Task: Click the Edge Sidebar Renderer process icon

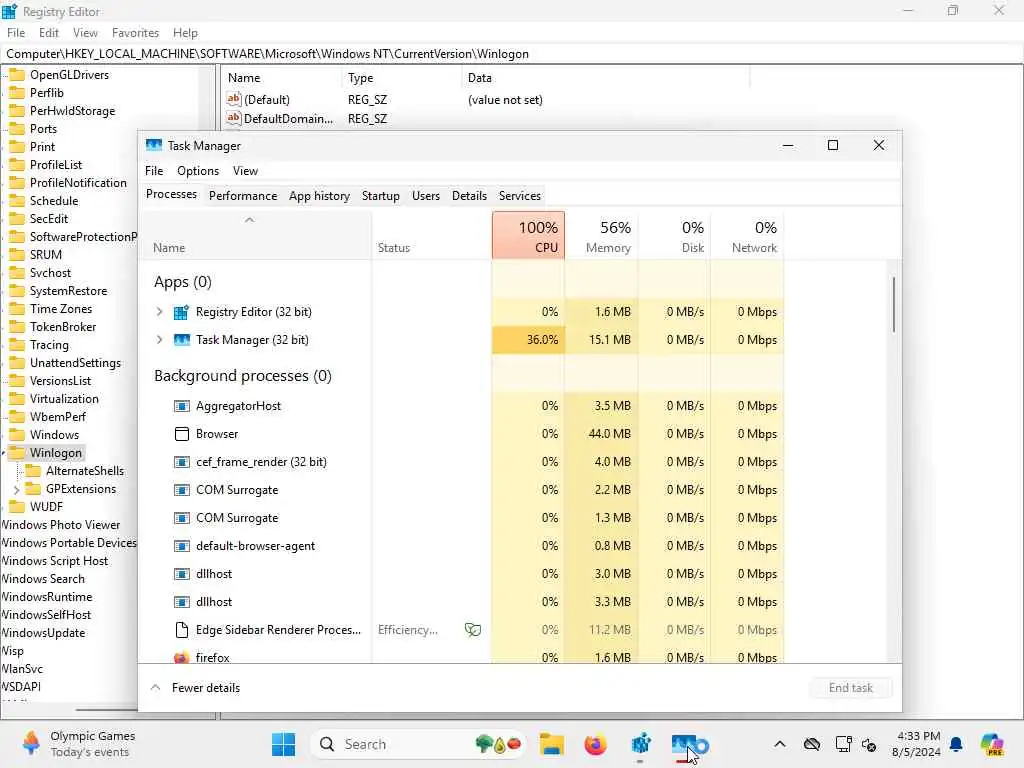Action: (x=182, y=630)
